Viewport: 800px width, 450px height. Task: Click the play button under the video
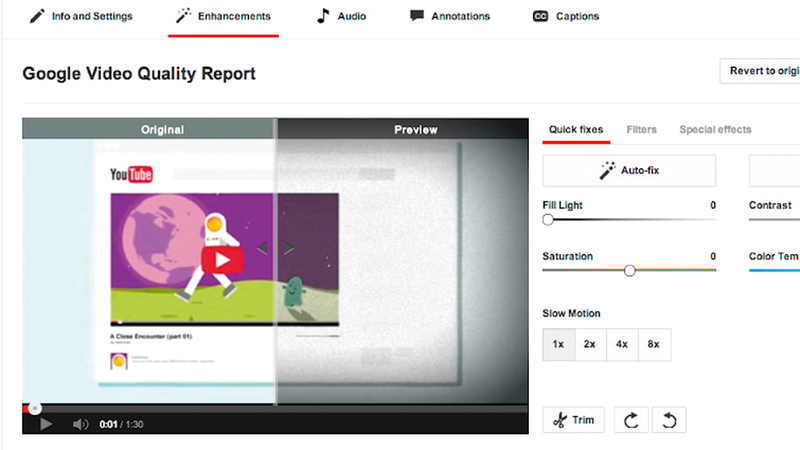point(45,424)
